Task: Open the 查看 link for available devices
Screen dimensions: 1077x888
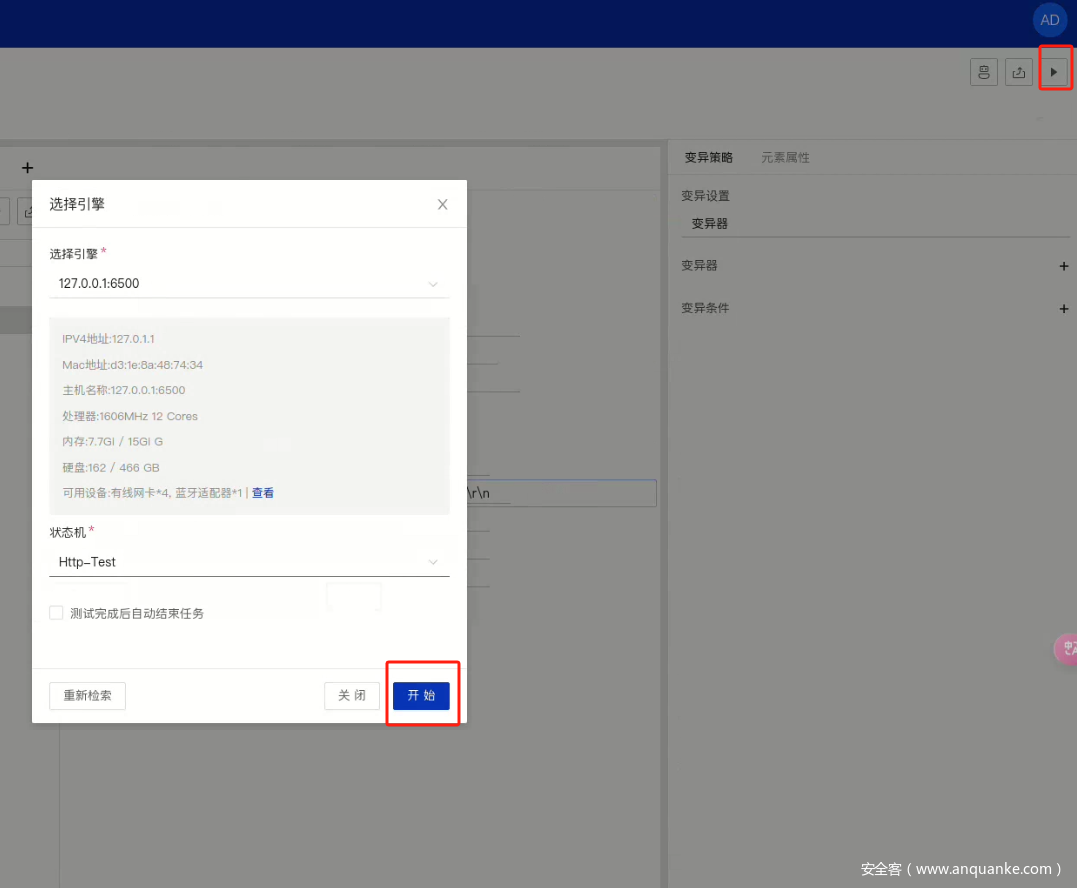Action: pos(263,493)
